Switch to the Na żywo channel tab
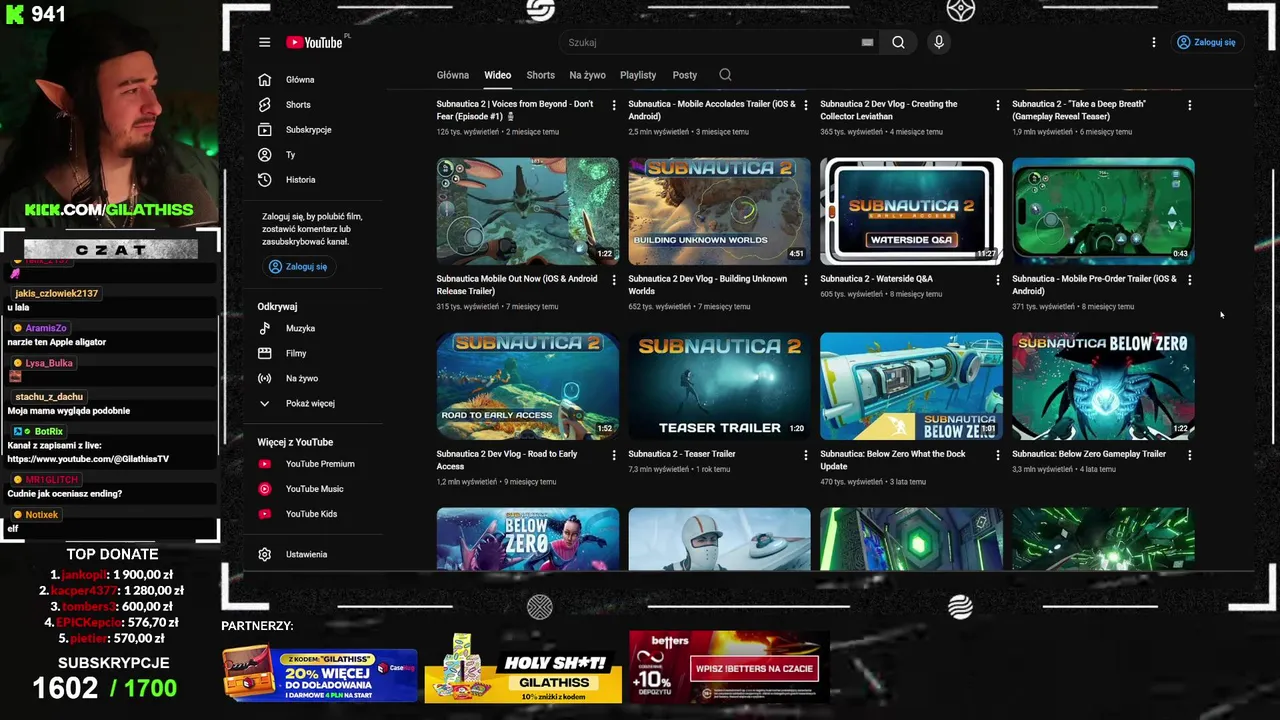 (x=587, y=75)
